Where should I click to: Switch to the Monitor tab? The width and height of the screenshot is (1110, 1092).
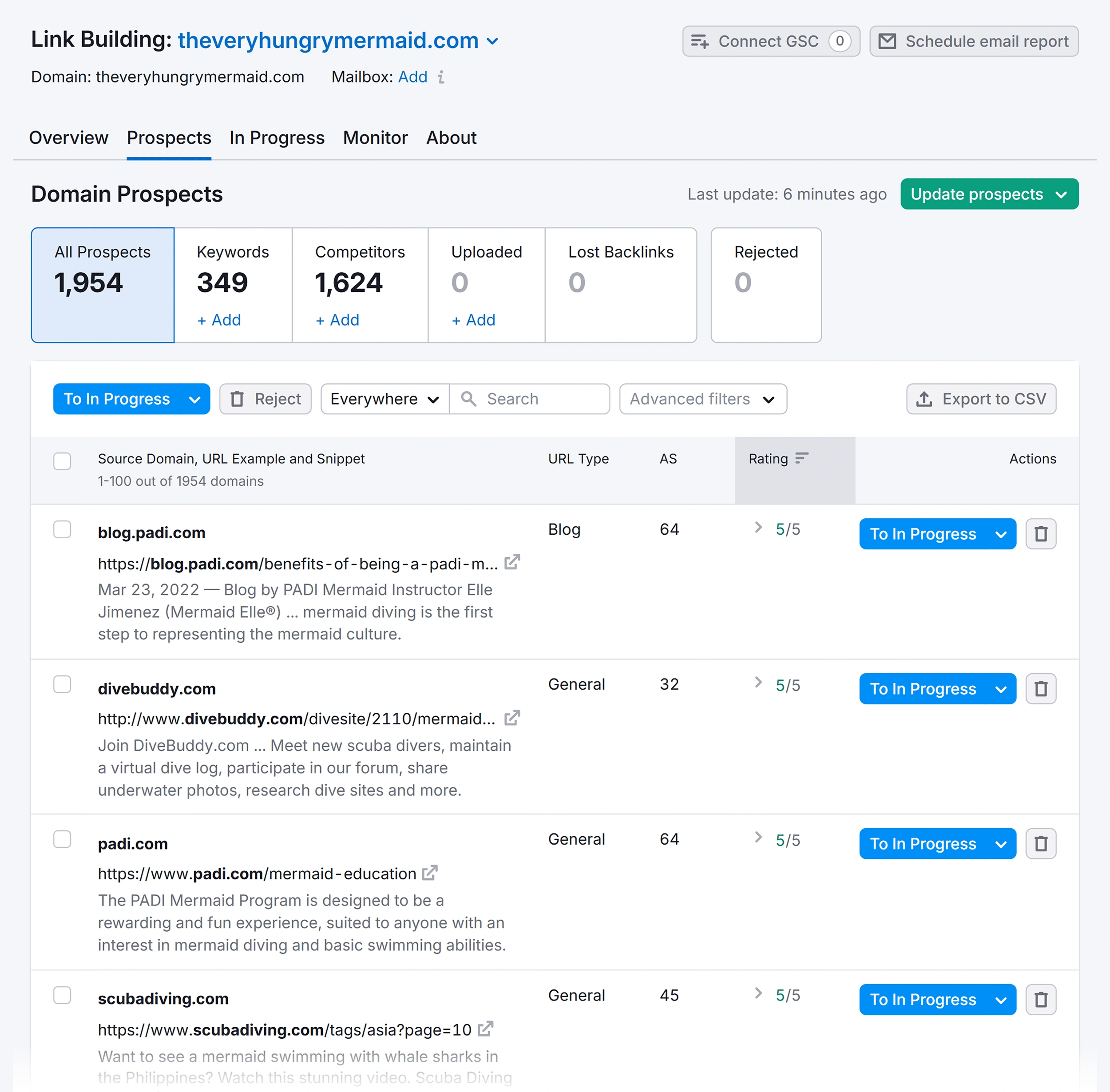(375, 137)
